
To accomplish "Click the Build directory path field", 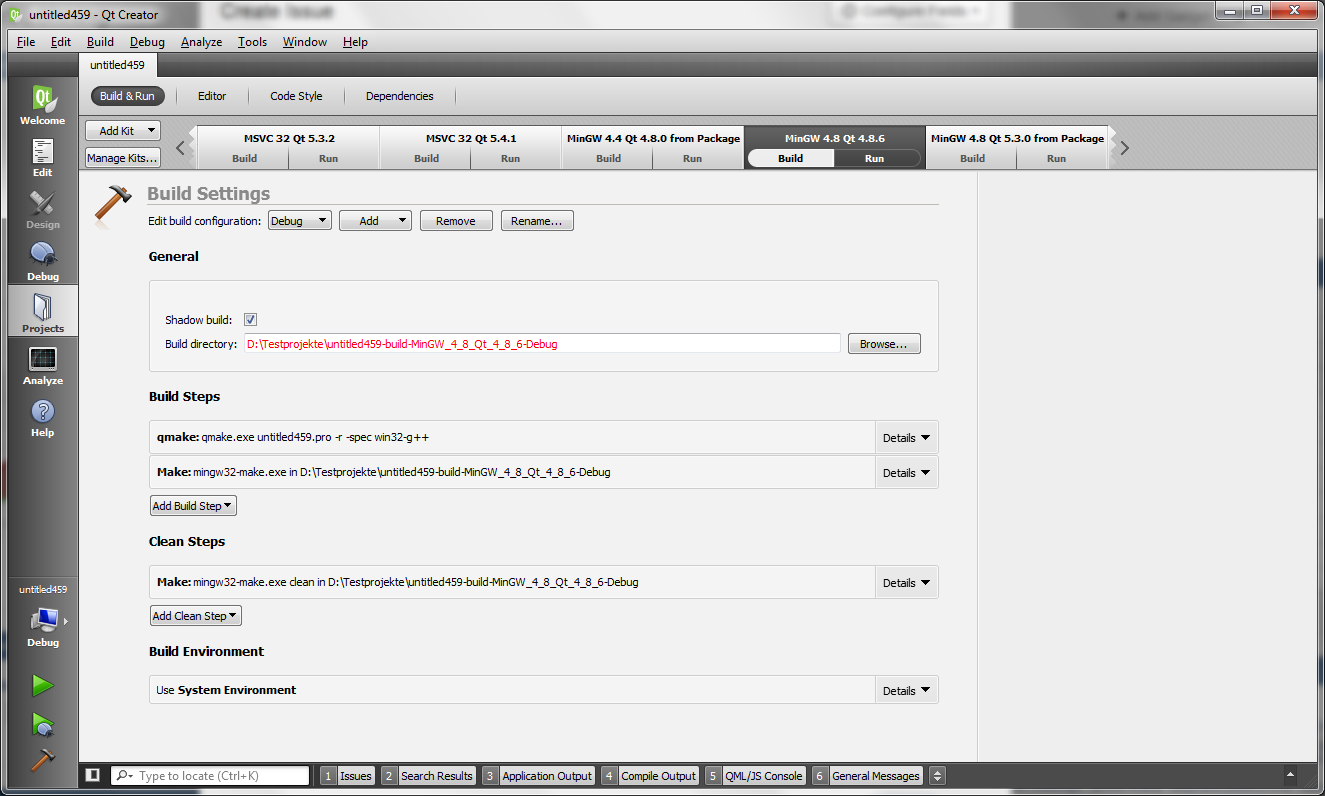I will pos(541,344).
